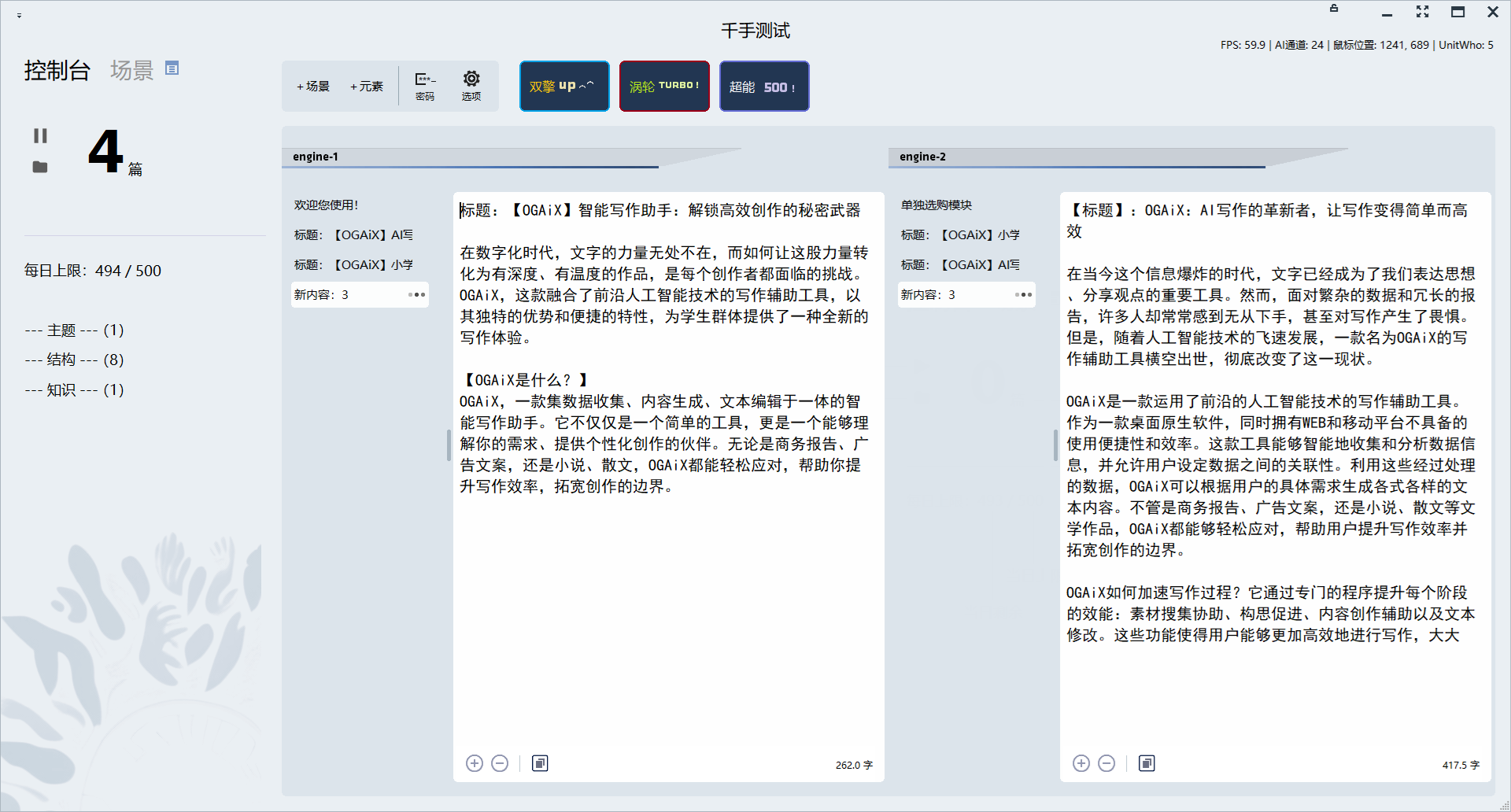Click the pause icon in control panel
Viewport: 1511px width, 812px height.
[40, 136]
